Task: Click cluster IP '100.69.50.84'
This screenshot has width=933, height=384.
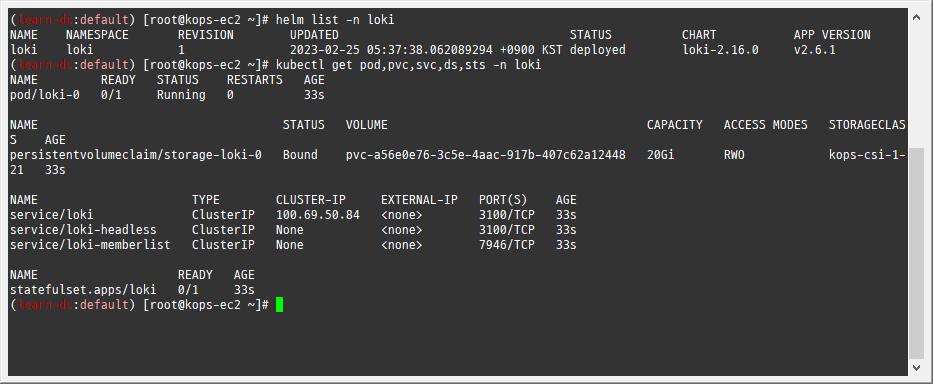Action: pyautogui.click(x=318, y=215)
